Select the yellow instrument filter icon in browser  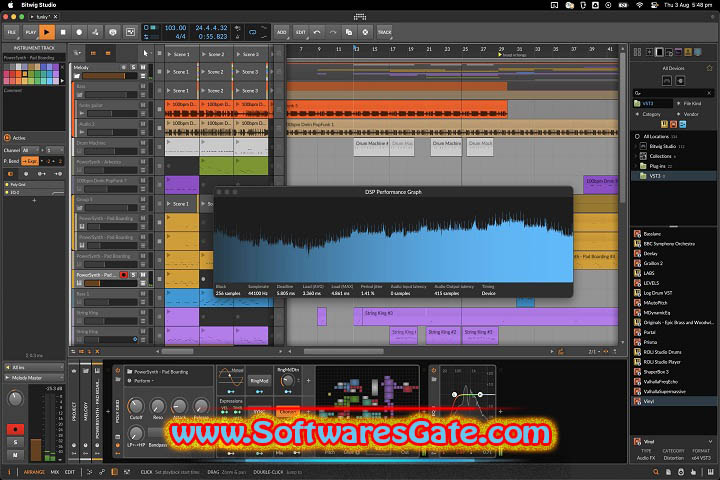point(664,124)
